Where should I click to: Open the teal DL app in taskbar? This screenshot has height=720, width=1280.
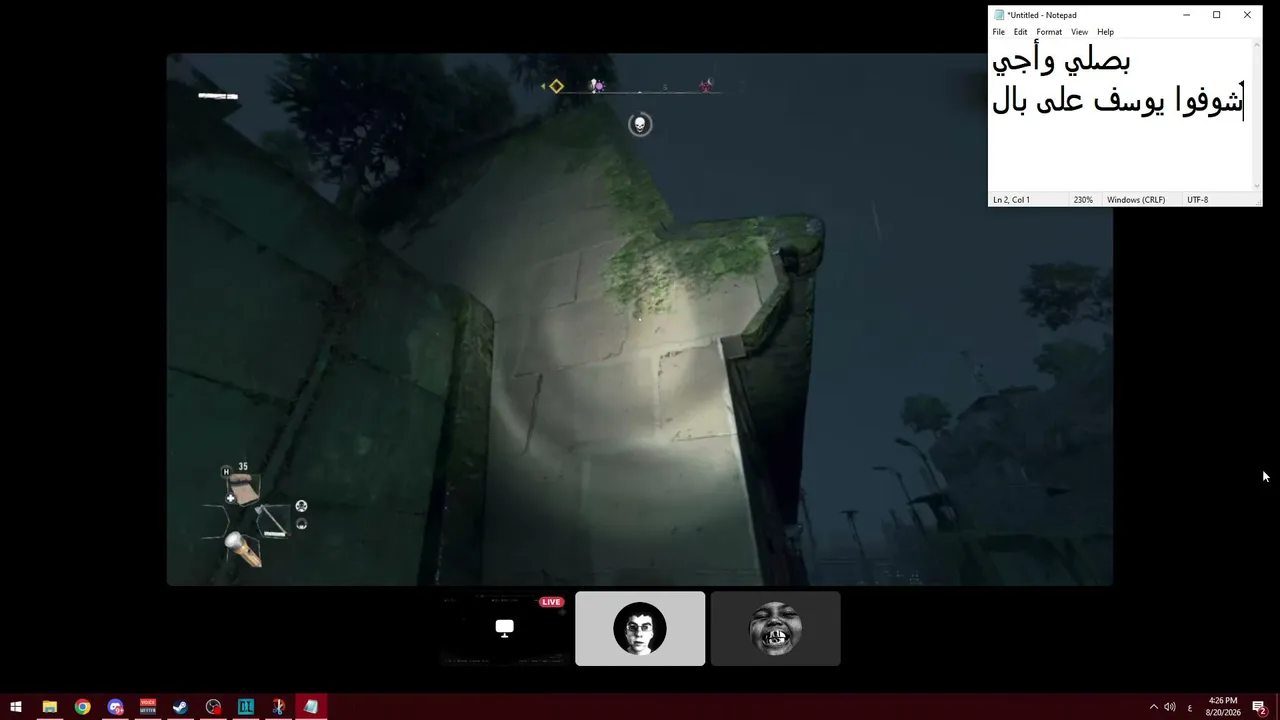246,707
